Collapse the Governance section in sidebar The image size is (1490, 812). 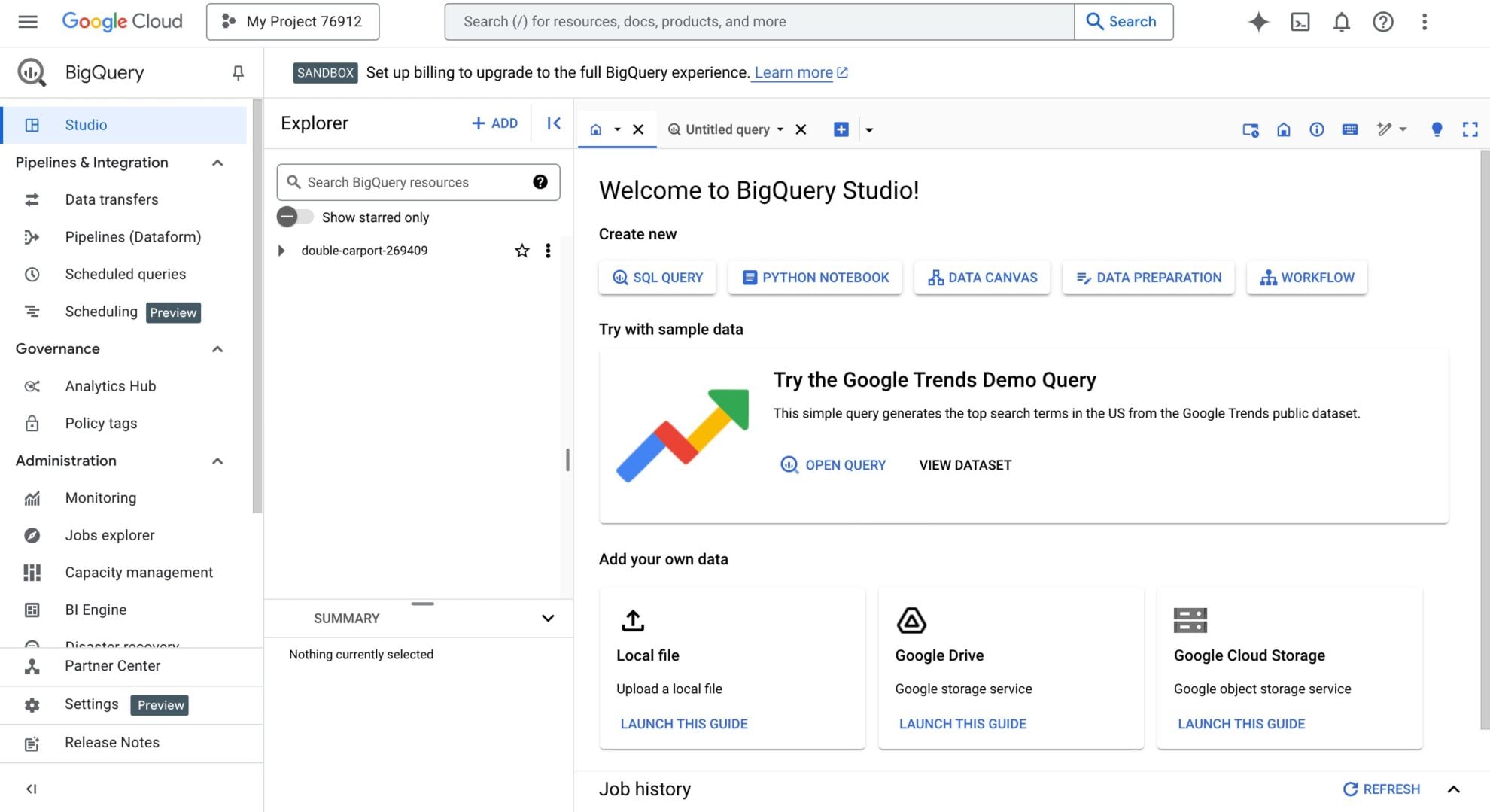tap(217, 348)
